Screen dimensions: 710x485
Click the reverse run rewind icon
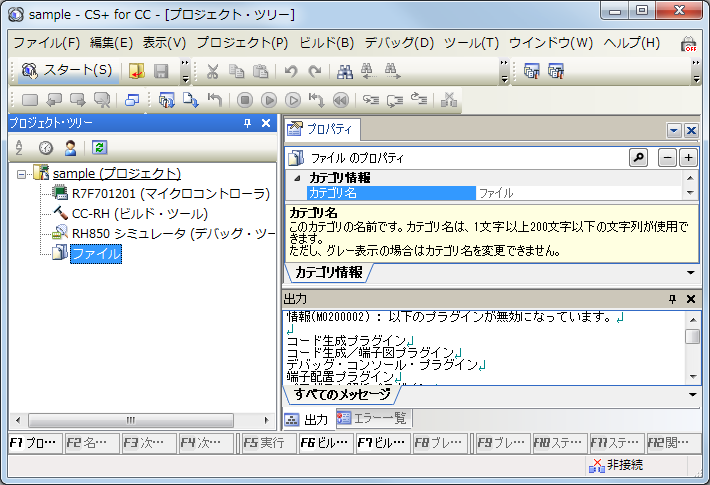pos(341,100)
